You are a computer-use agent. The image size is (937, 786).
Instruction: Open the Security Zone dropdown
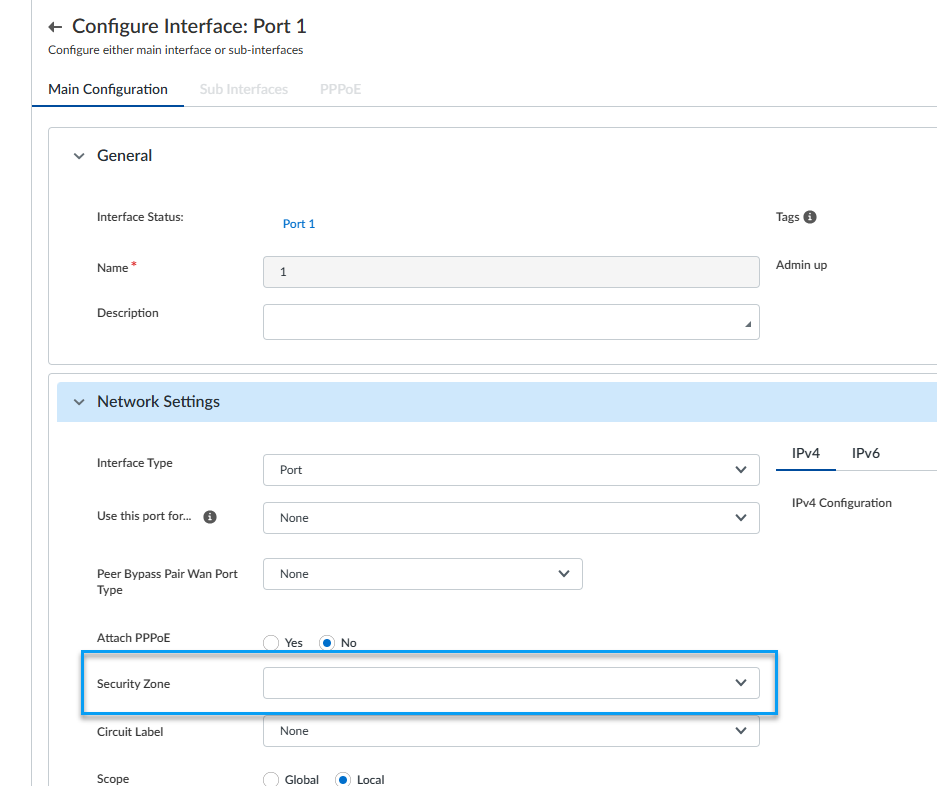[x=511, y=683]
